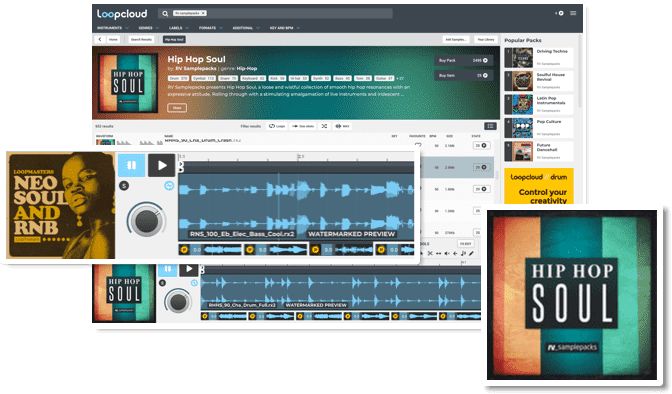Open the Home breadcrumb
This screenshot has height=394, width=672.
113,39
